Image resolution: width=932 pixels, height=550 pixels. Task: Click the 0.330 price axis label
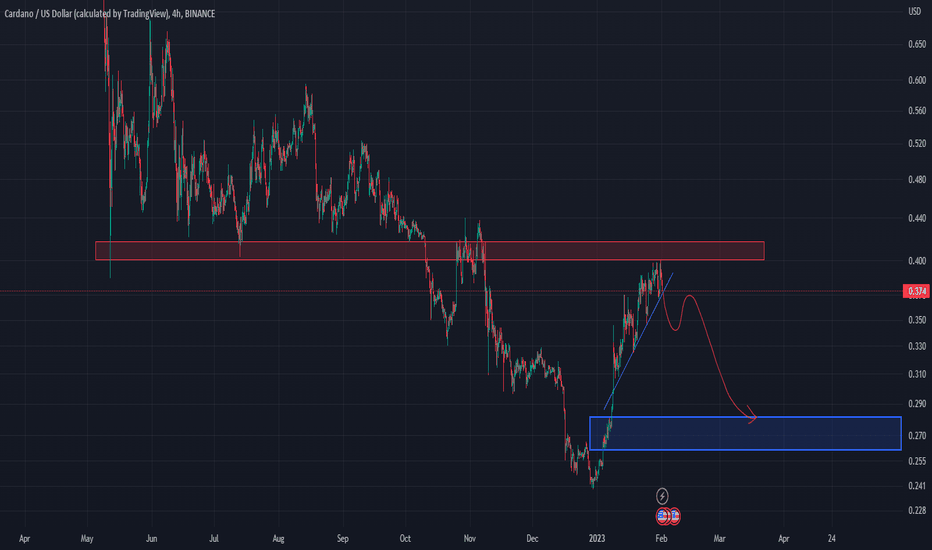(917, 346)
